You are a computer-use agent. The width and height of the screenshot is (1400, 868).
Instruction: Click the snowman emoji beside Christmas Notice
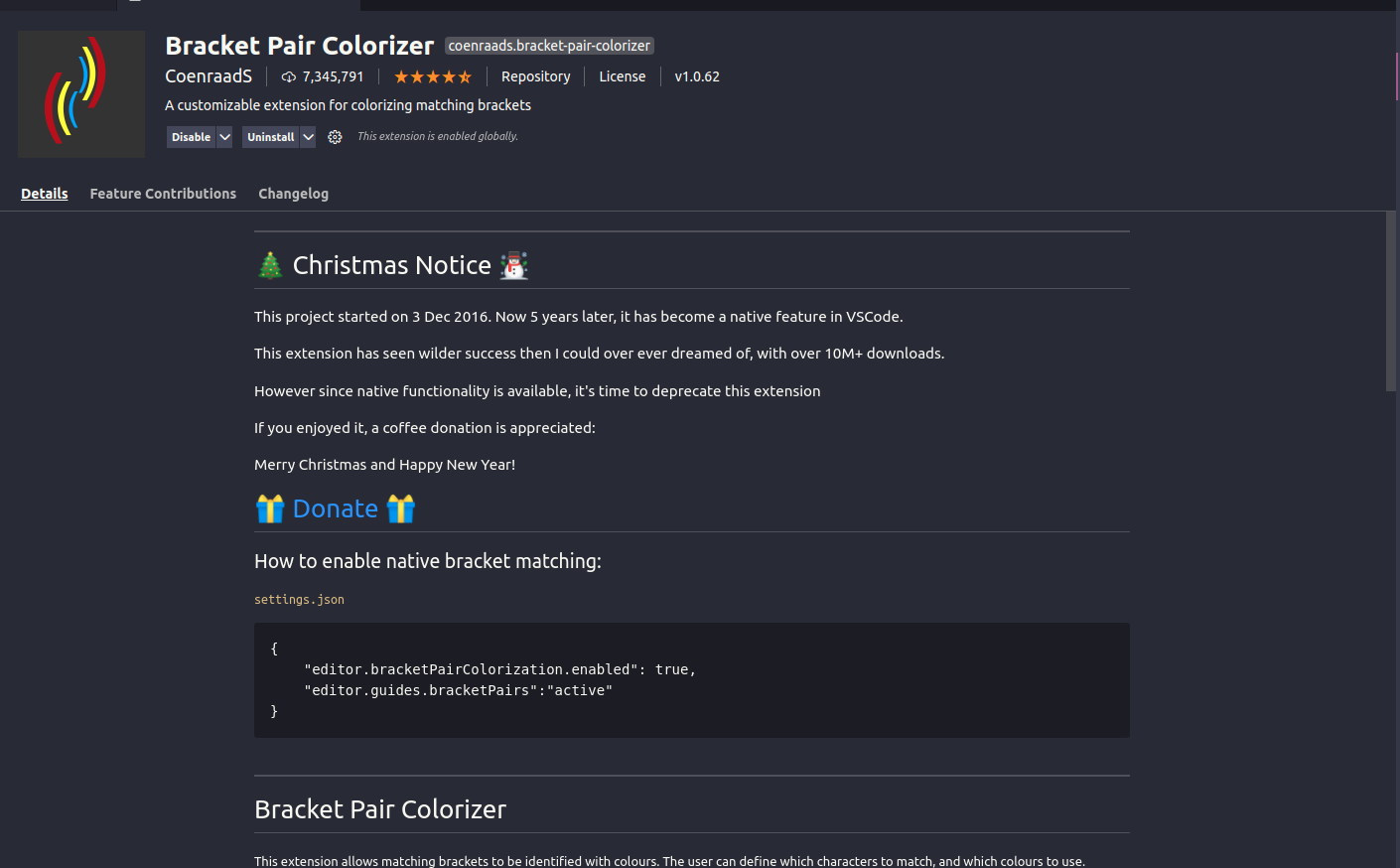pyautogui.click(x=513, y=264)
